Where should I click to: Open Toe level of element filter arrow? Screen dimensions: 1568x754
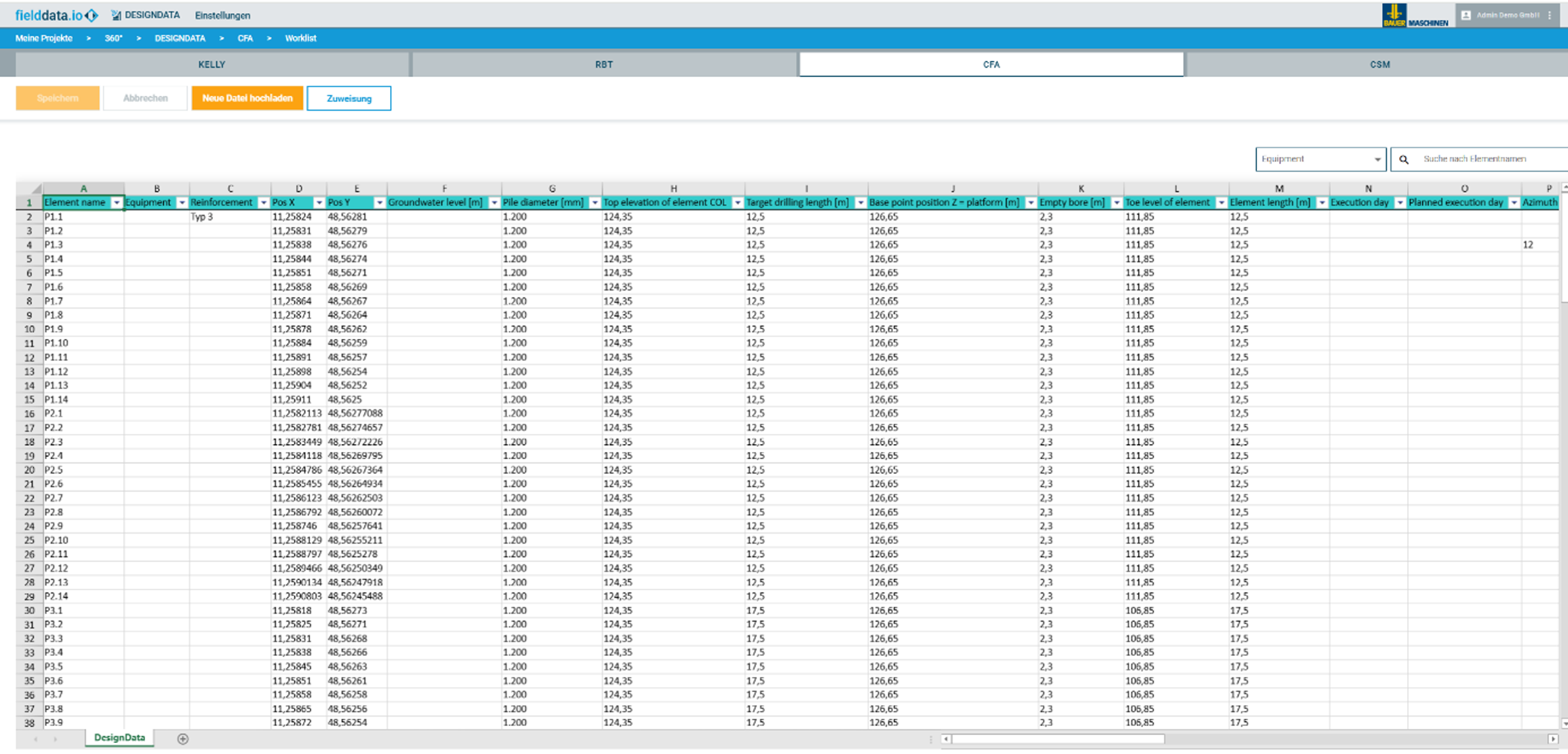1221,203
